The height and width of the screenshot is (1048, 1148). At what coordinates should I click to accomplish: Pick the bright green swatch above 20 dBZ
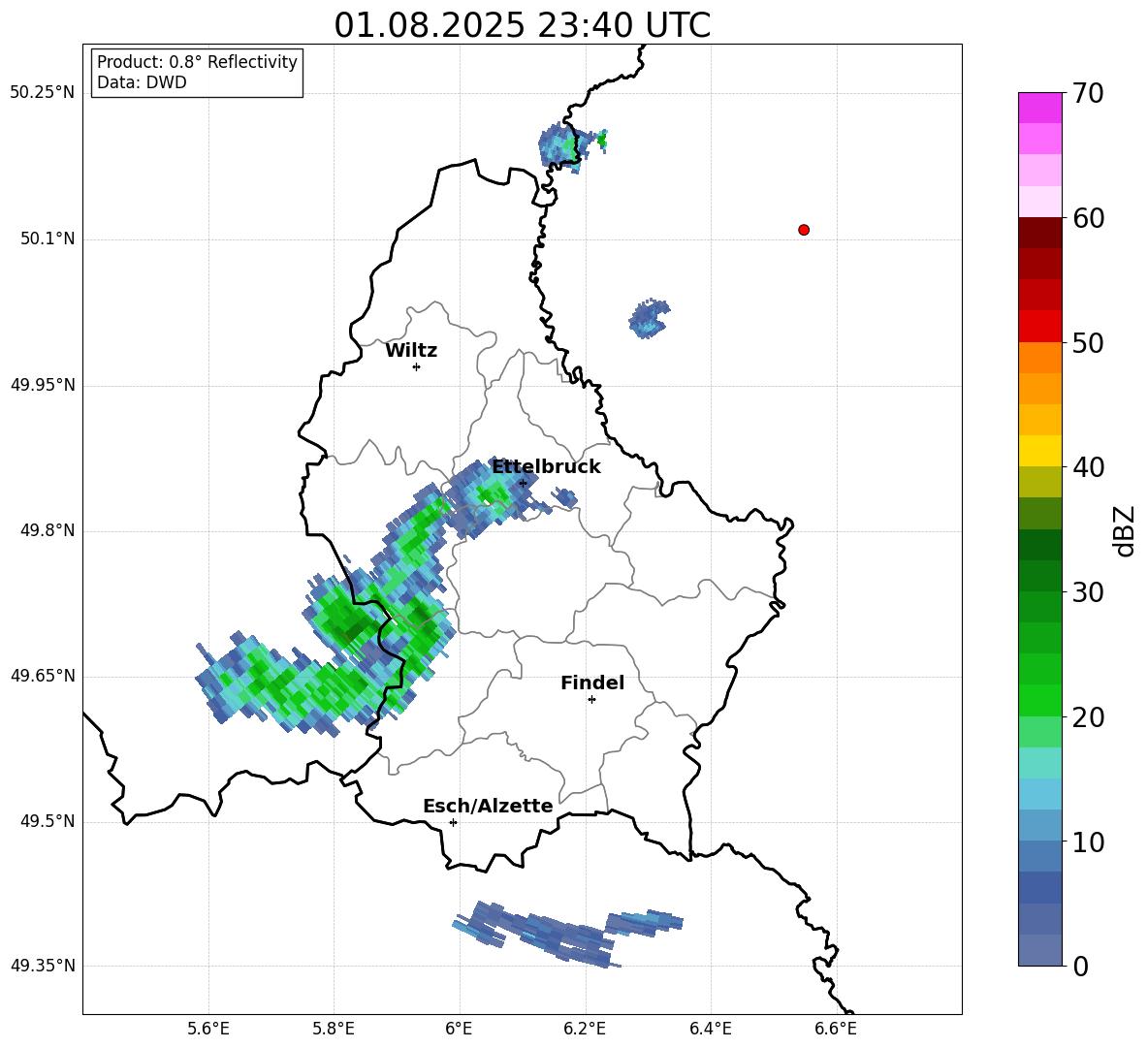tap(1039, 700)
